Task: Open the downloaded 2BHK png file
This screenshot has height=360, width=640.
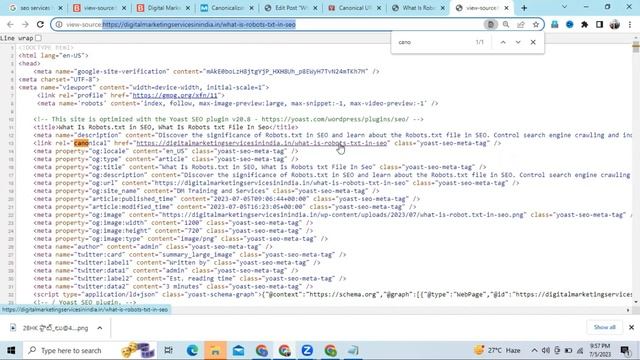Action: click(x=49, y=328)
